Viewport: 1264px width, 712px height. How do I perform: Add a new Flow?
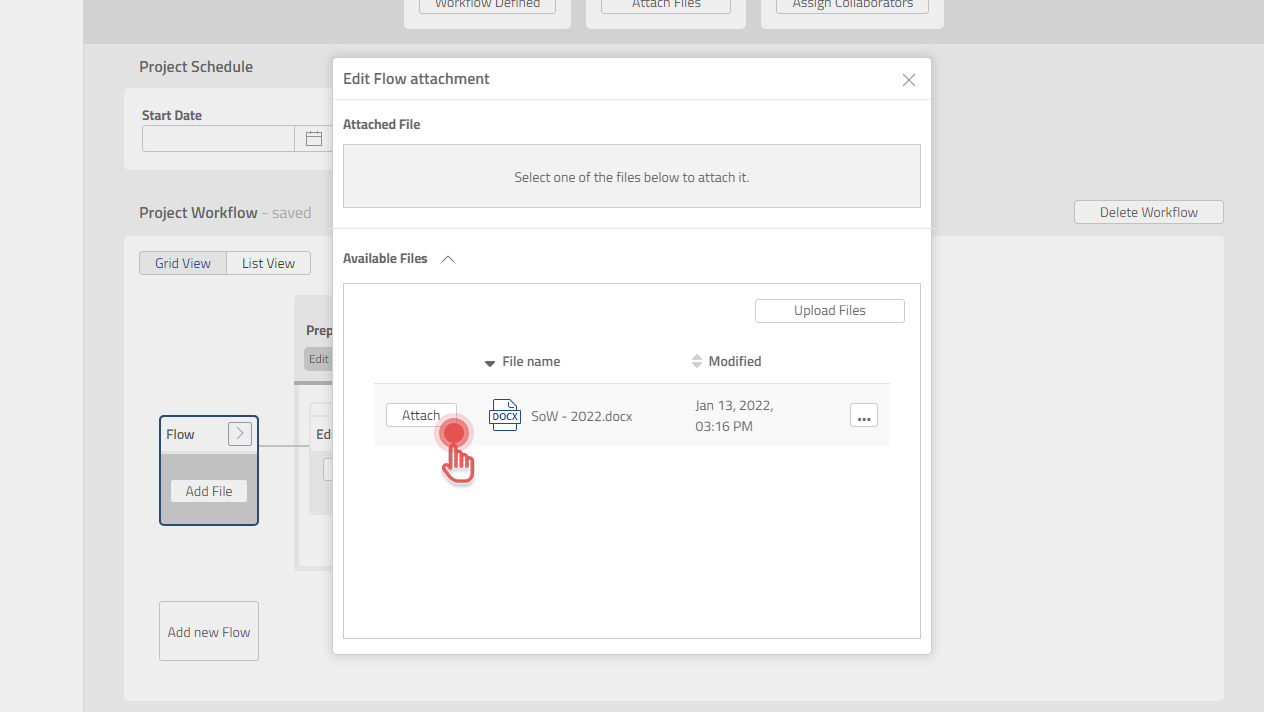[208, 631]
